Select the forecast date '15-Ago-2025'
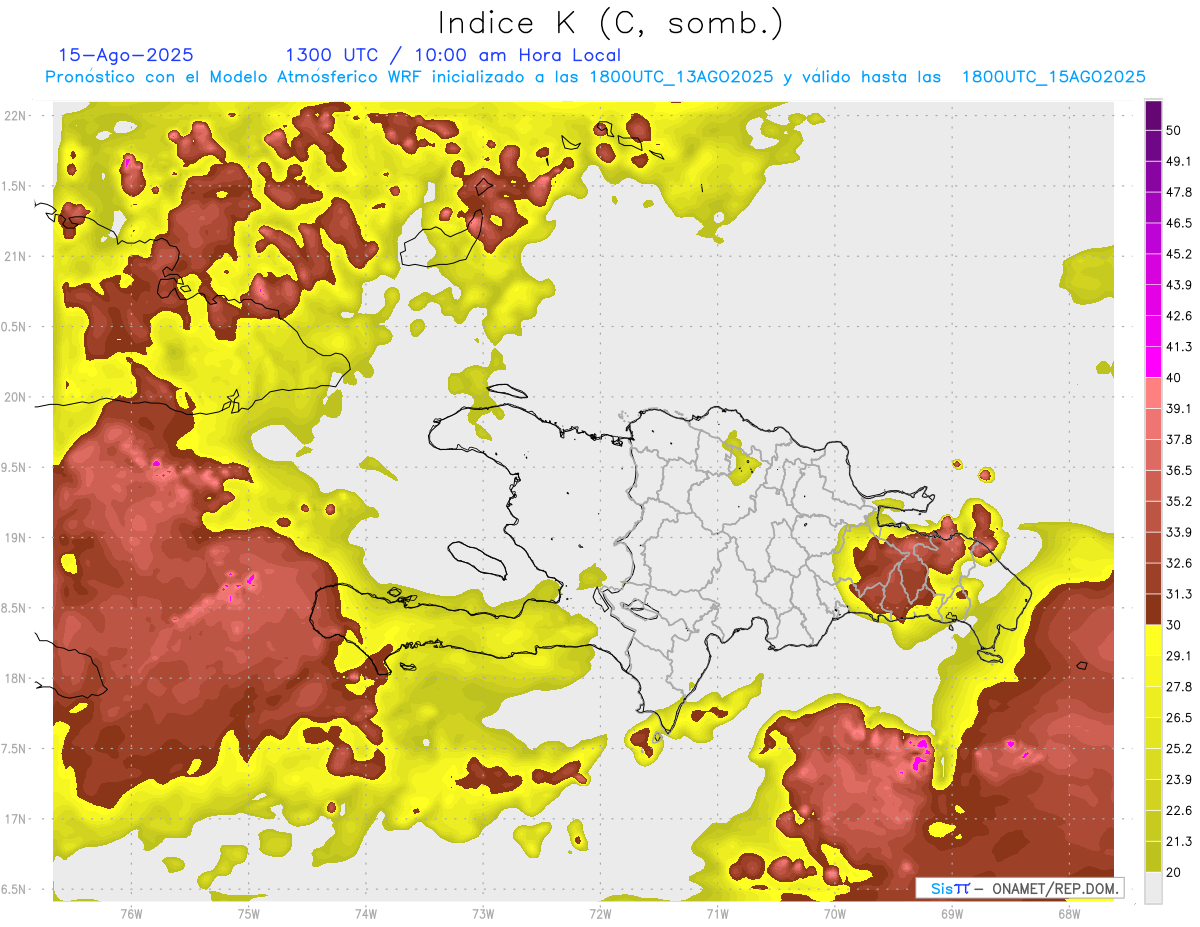 pos(126,55)
